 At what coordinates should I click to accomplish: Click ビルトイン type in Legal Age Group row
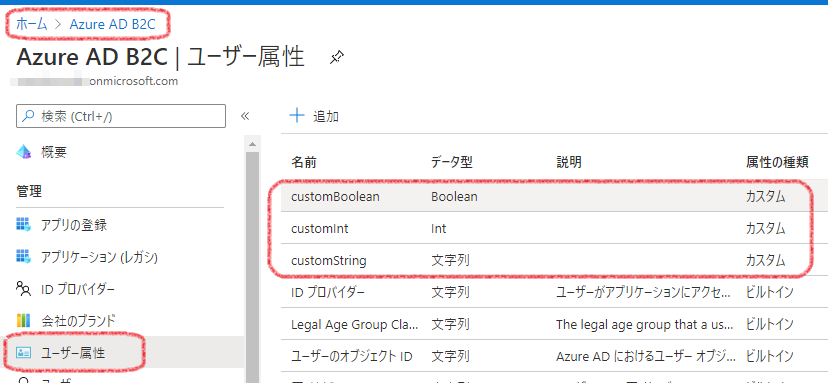[x=769, y=323]
